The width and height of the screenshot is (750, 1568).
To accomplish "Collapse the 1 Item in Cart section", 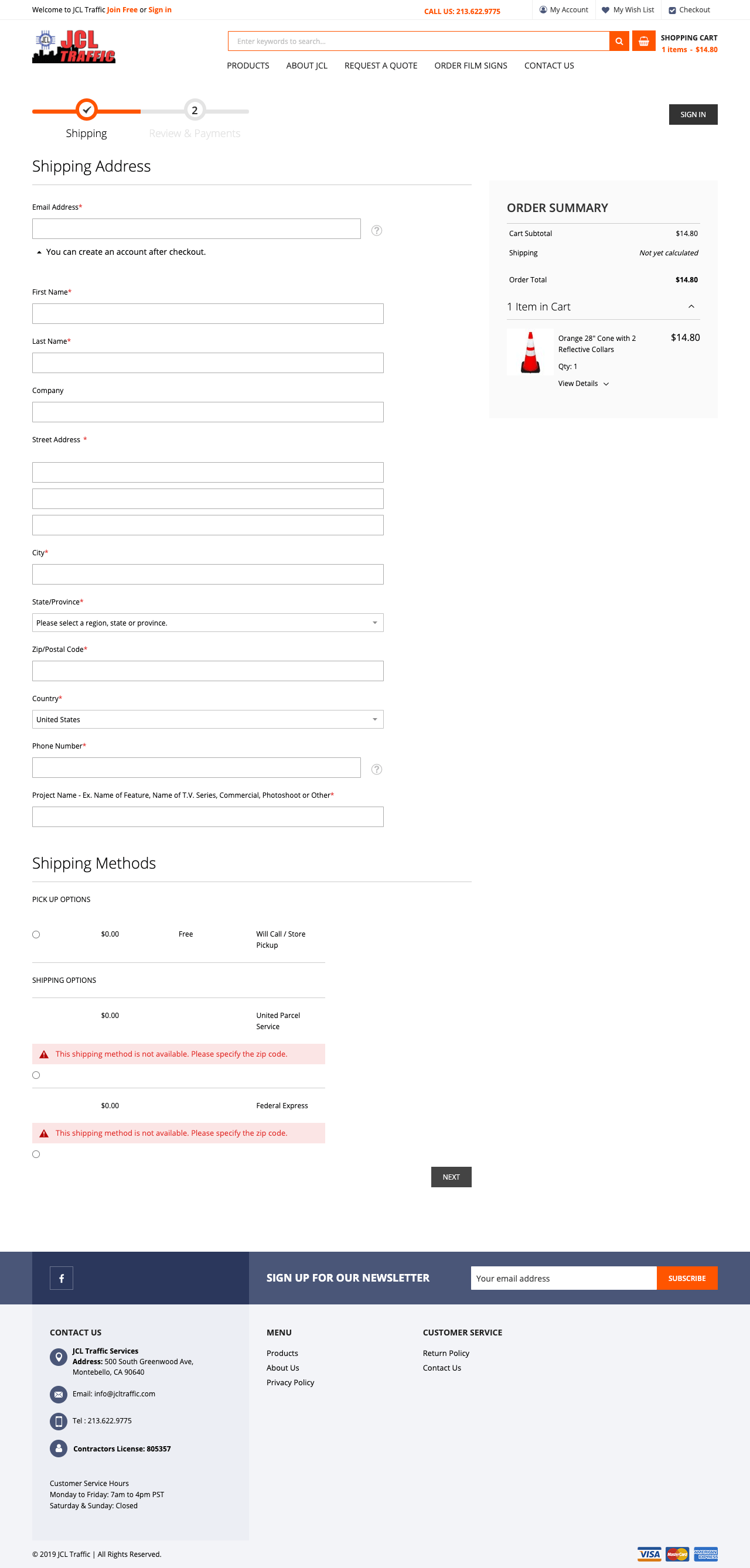I will coord(691,307).
